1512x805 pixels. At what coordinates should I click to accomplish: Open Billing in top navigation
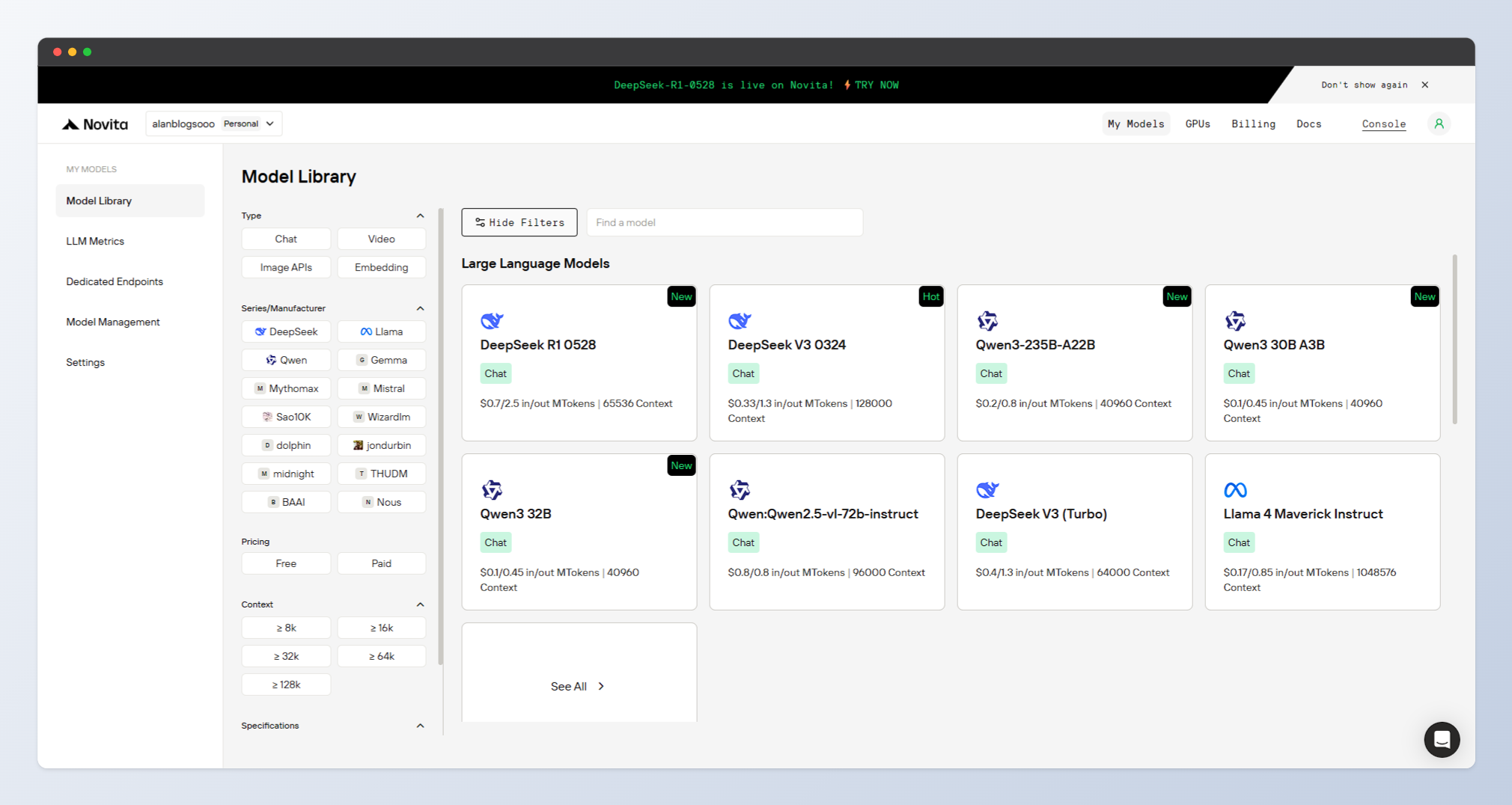[1253, 124]
